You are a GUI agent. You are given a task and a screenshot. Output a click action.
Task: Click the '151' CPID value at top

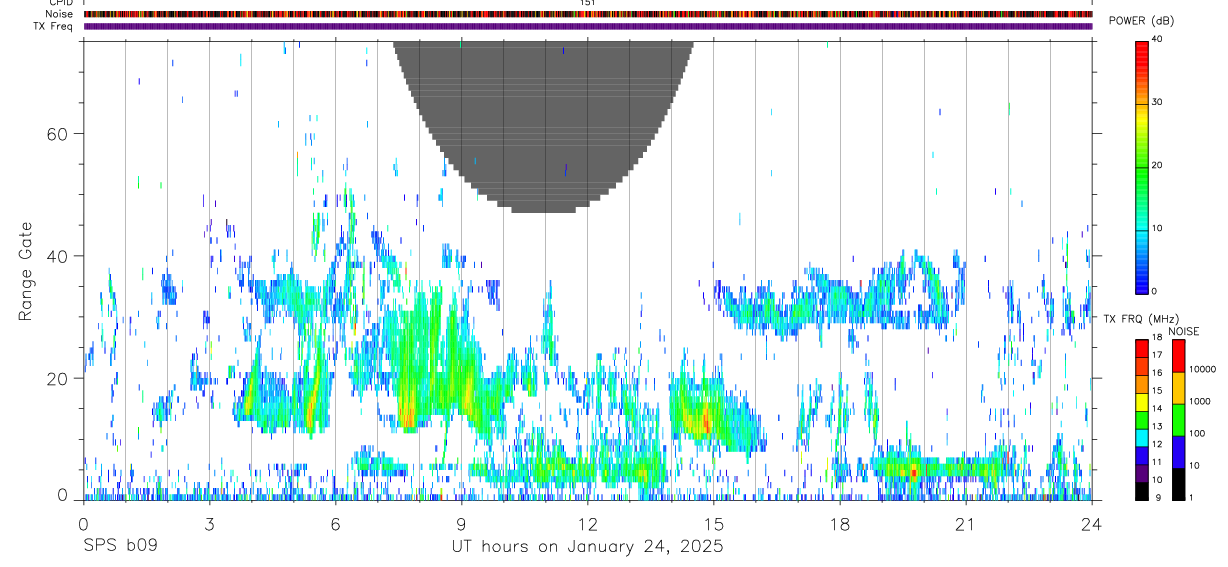tap(587, 3)
